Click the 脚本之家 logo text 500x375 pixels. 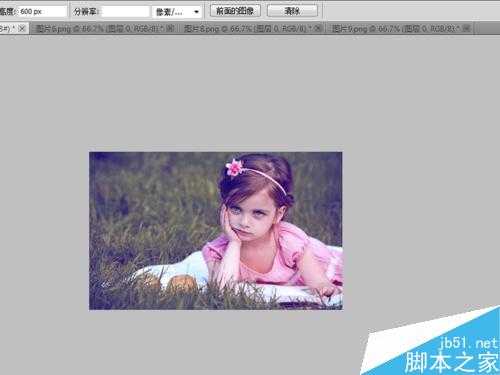(x=452, y=362)
